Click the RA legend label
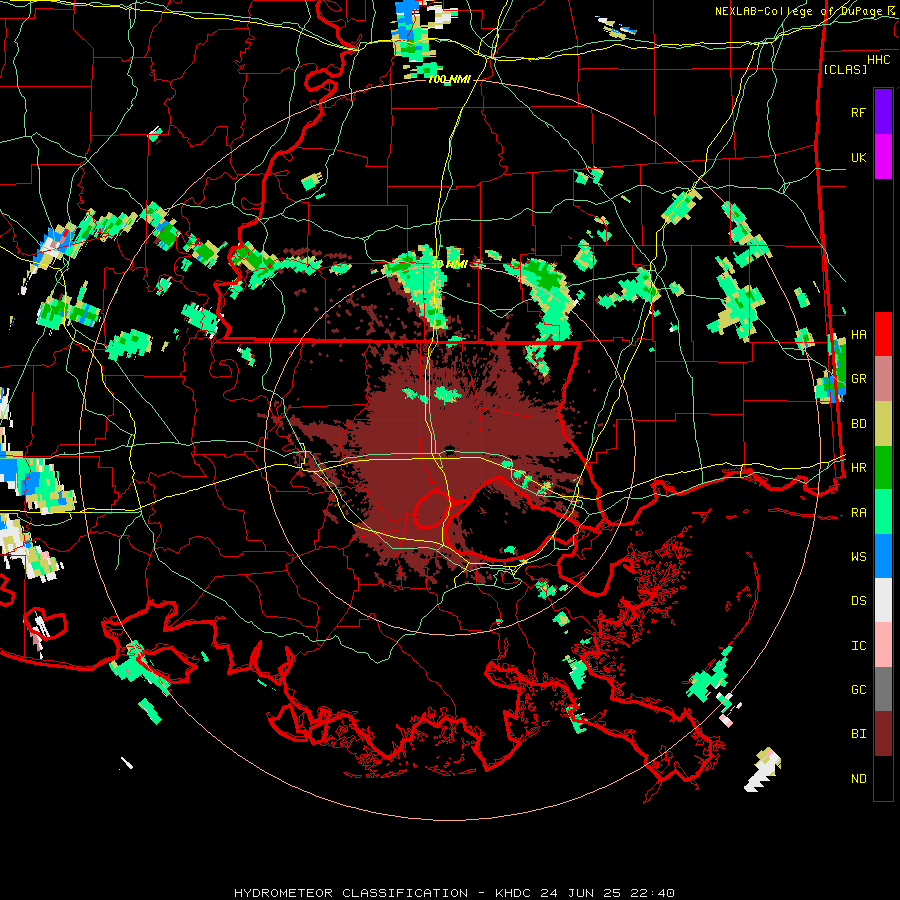The height and width of the screenshot is (900, 900). tap(858, 513)
